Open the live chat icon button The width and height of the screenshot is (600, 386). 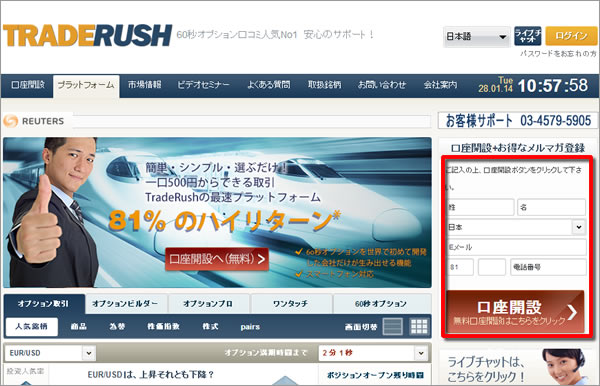point(527,36)
